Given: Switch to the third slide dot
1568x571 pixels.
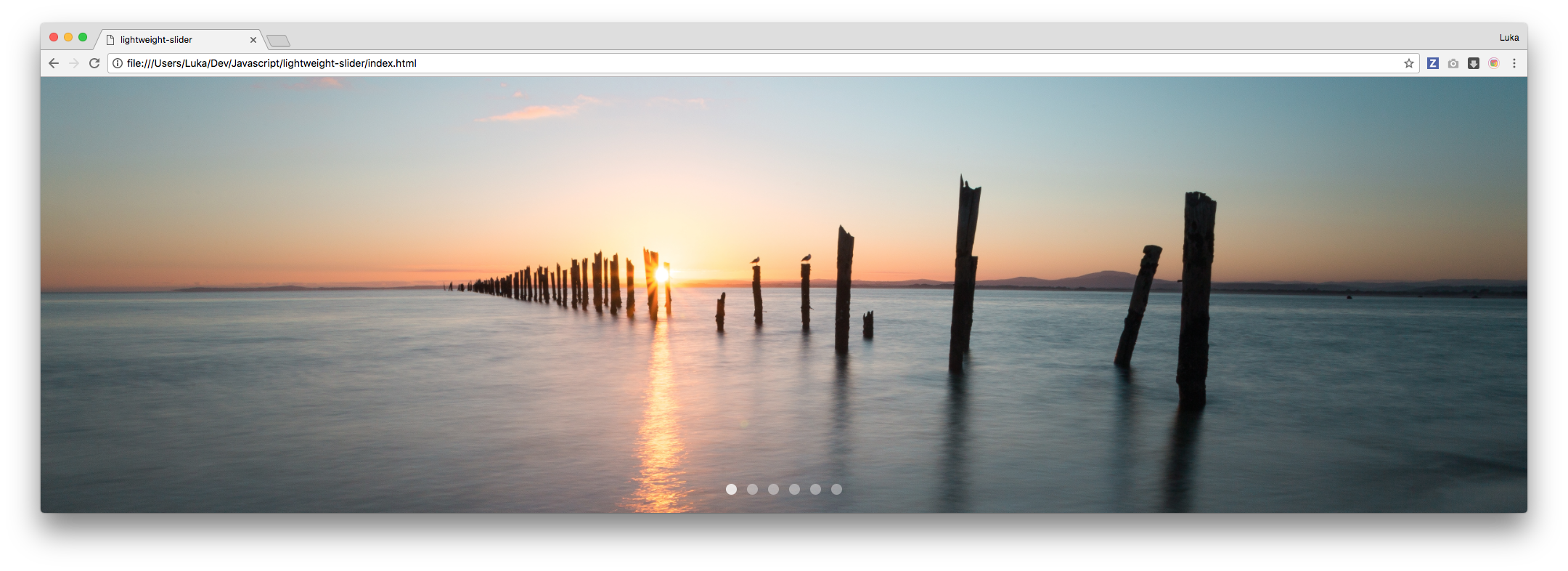Looking at the screenshot, I should 773,489.
